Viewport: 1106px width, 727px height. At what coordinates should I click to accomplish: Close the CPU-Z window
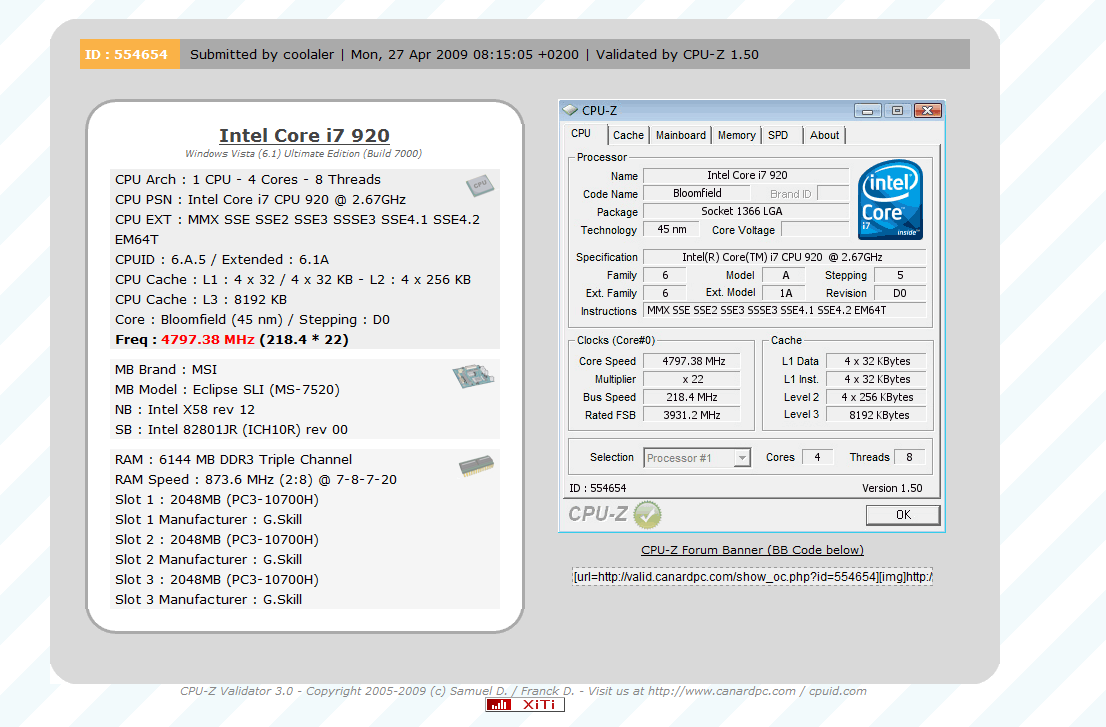[x=927, y=110]
